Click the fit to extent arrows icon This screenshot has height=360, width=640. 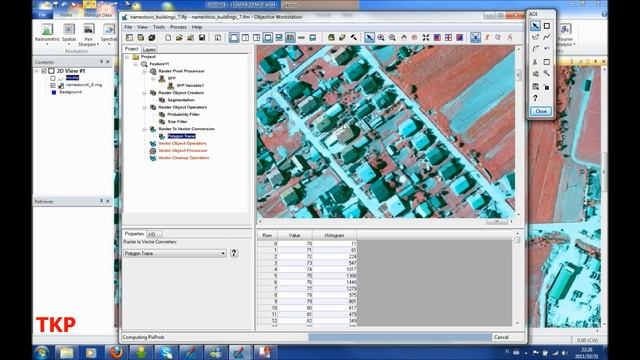(x=426, y=38)
